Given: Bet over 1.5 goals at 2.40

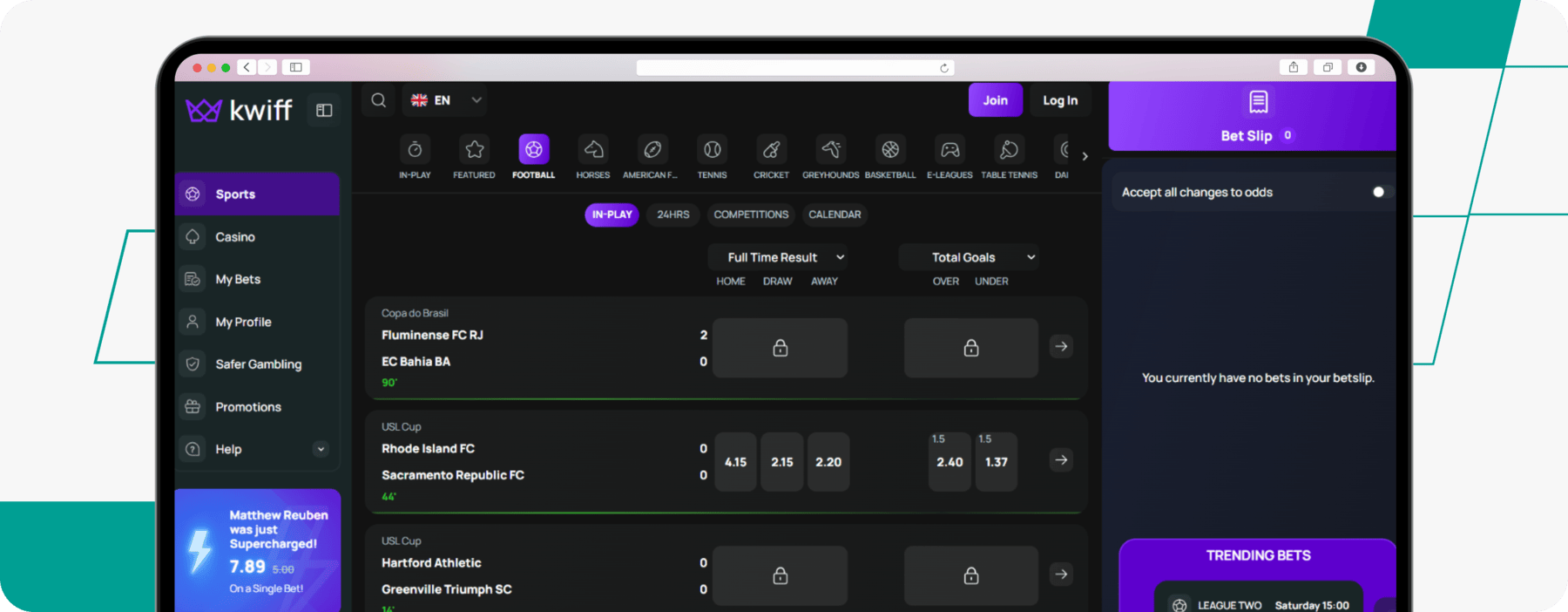Looking at the screenshot, I should coord(950,462).
